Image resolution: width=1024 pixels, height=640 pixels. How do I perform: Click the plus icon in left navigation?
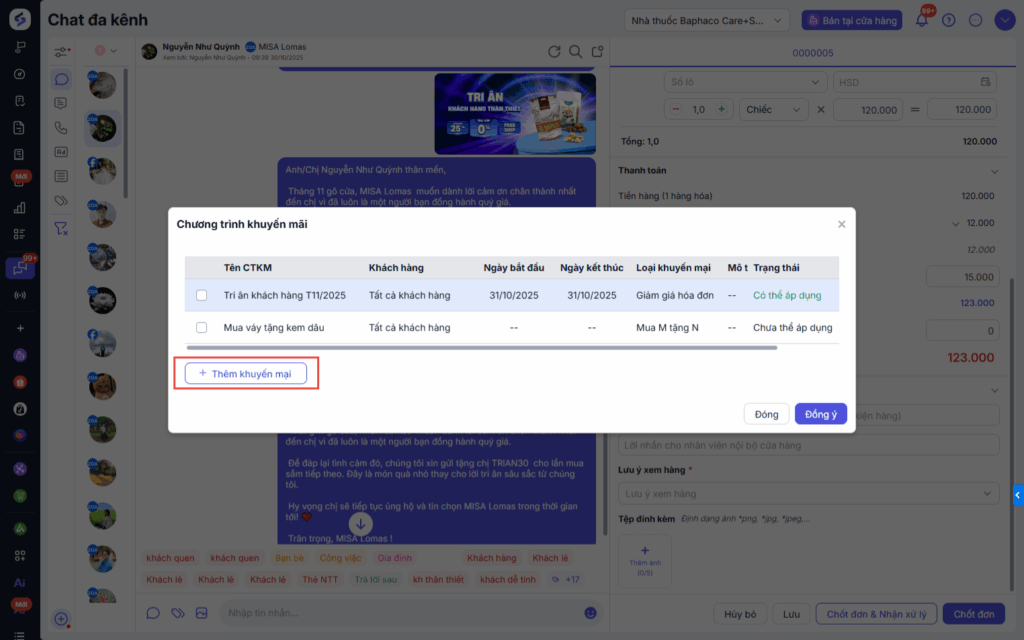(20, 328)
